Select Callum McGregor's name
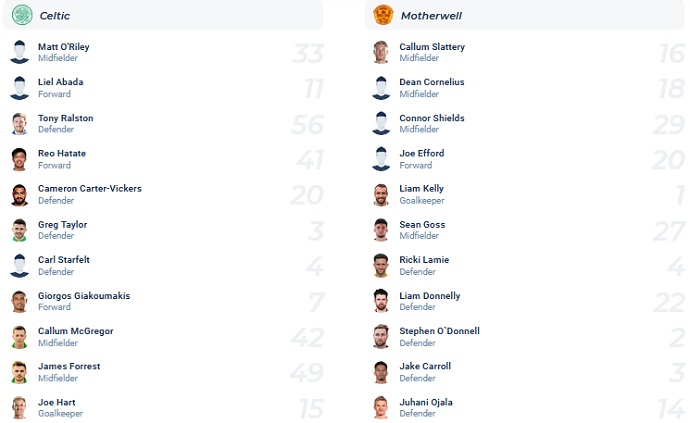This screenshot has width=690, height=423. click(x=75, y=331)
